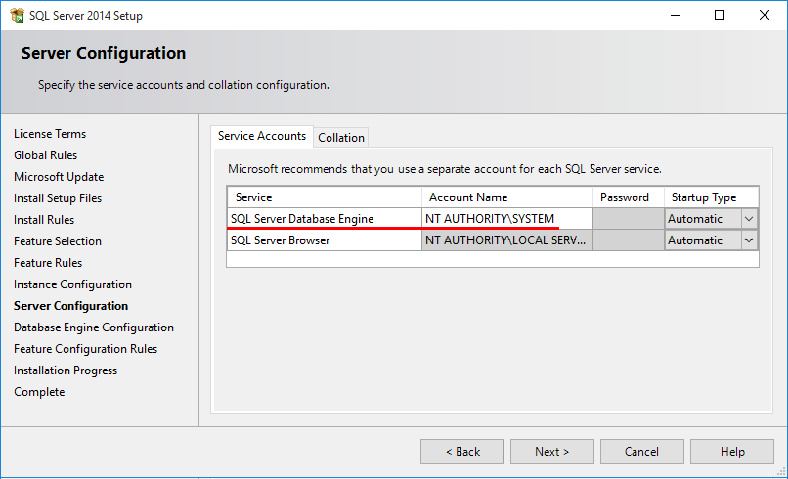The height and width of the screenshot is (479, 788).
Task: Close the SQL Server 2014 Setup window
Action: [x=764, y=16]
